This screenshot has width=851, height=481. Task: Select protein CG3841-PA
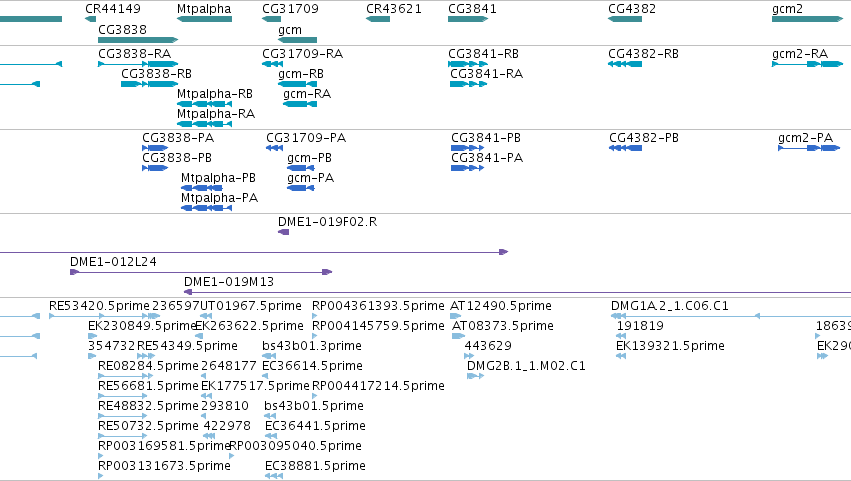click(x=487, y=158)
